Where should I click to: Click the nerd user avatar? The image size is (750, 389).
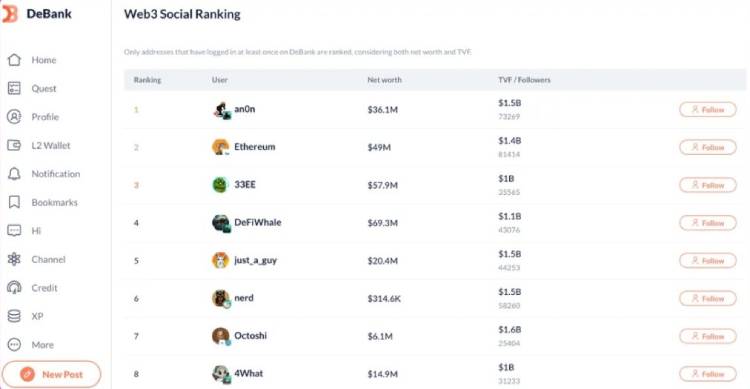tap(221, 298)
